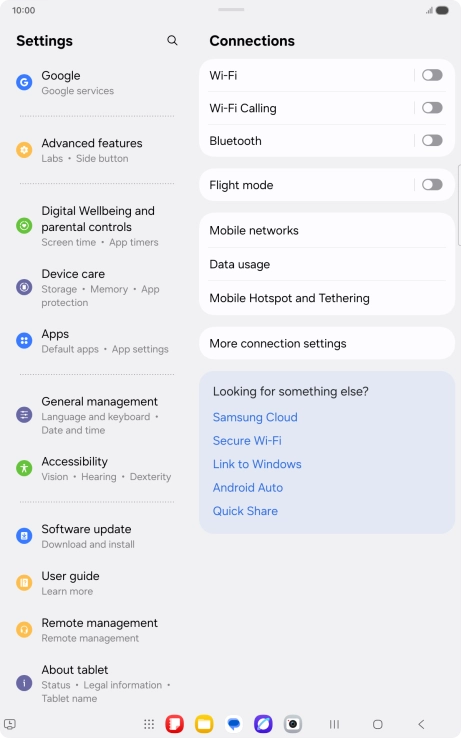Turn on the Bluetooth switch

(x=432, y=140)
